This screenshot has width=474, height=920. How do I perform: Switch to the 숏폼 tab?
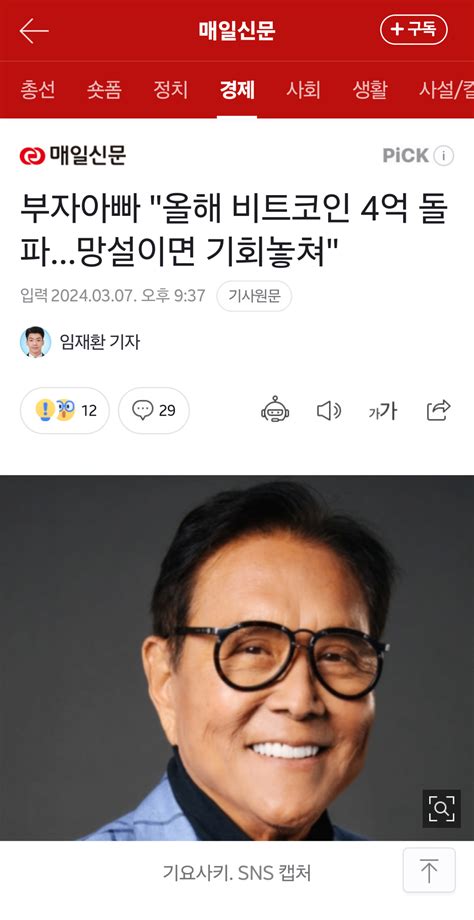(104, 90)
